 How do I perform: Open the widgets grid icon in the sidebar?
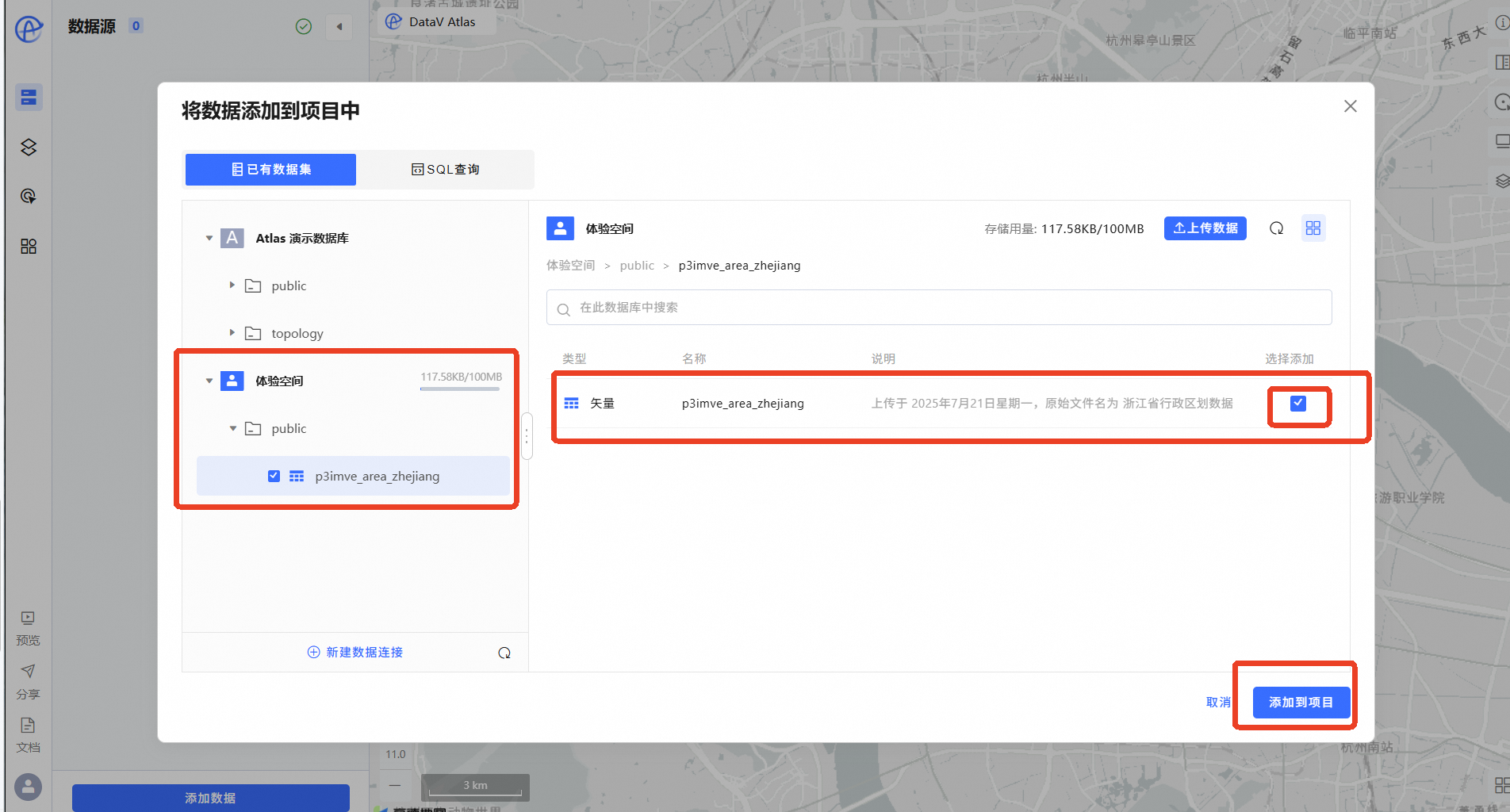point(29,247)
